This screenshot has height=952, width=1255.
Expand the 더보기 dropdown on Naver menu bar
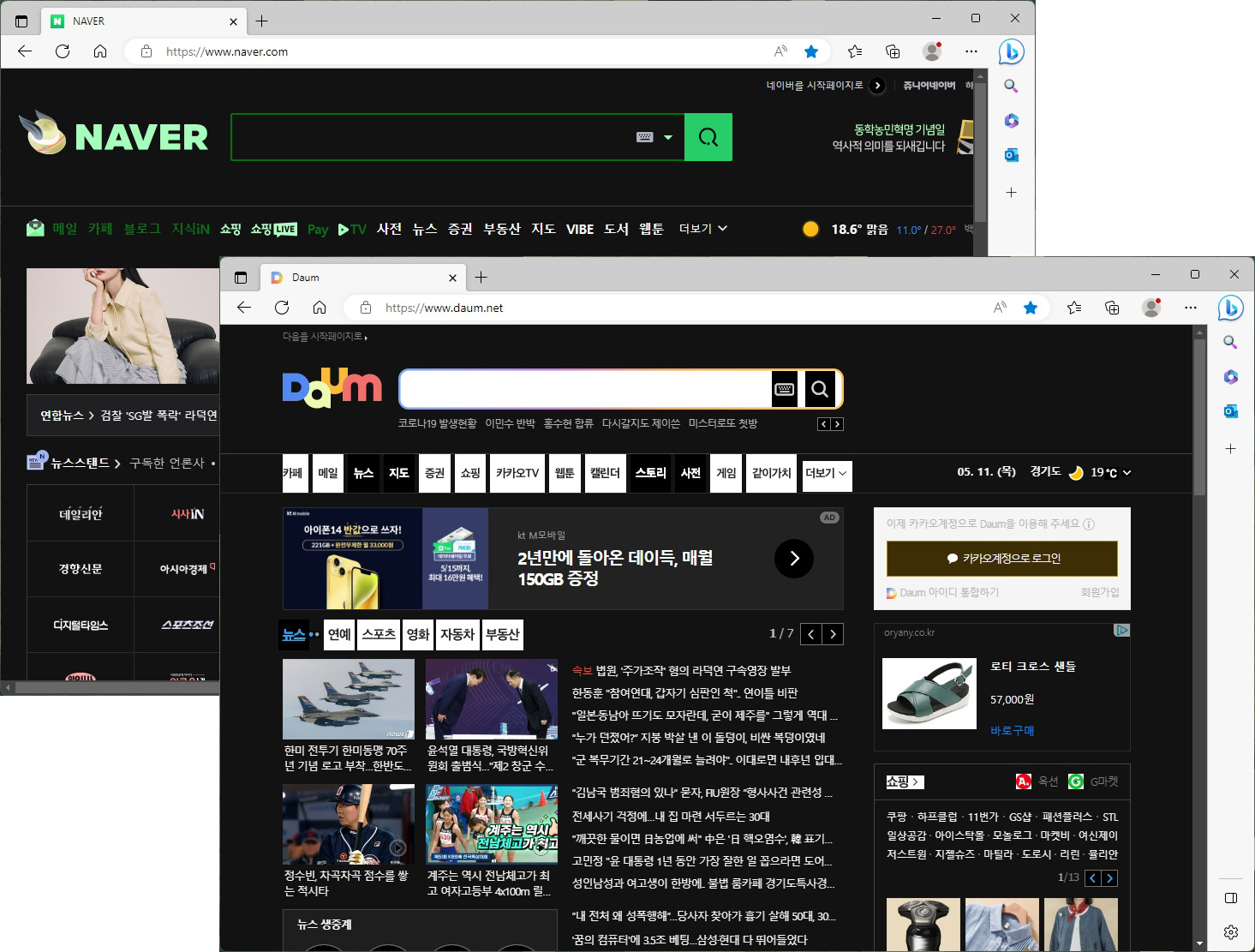(x=702, y=229)
